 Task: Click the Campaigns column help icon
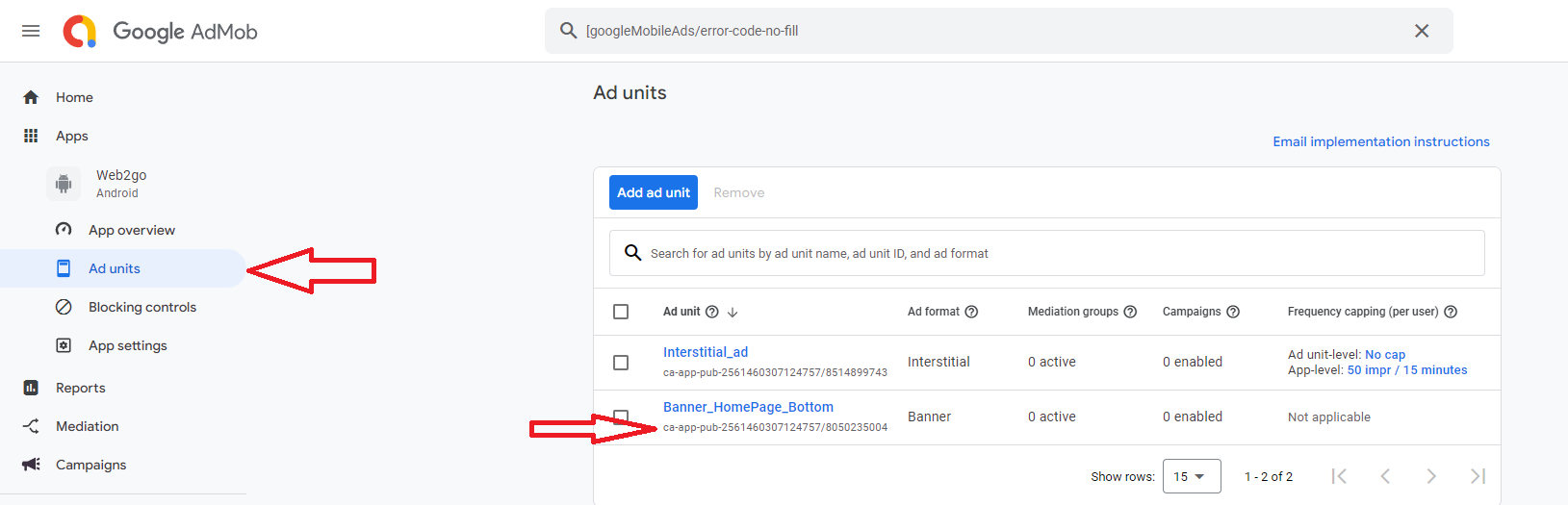1233,312
